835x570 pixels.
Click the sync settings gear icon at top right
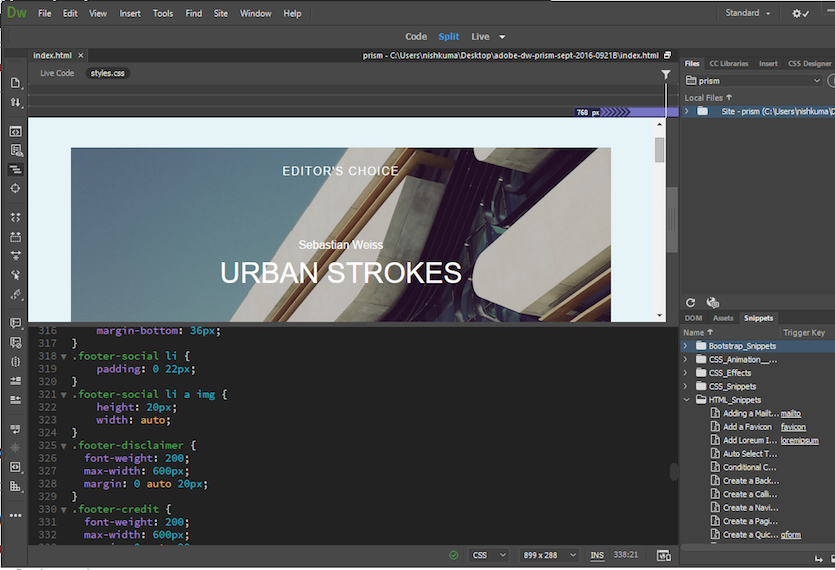pos(800,13)
